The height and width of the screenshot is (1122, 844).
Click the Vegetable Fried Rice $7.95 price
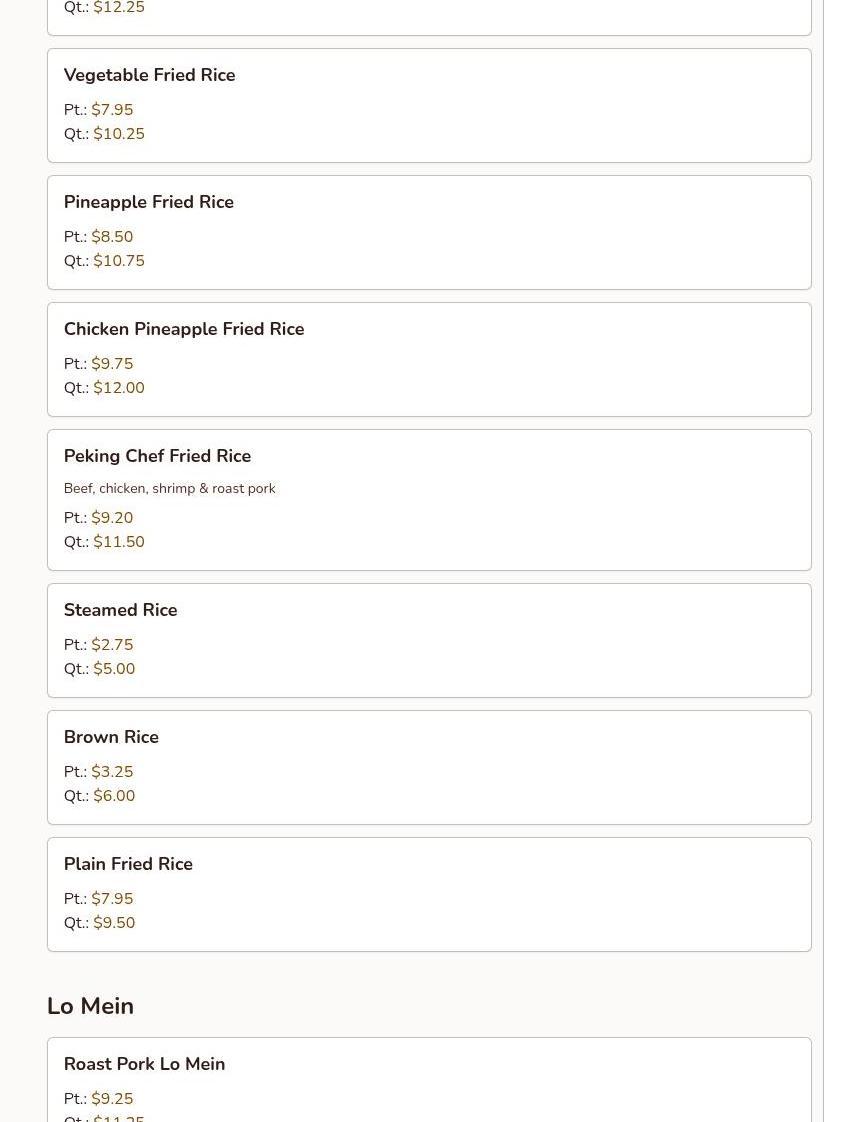click(x=112, y=110)
